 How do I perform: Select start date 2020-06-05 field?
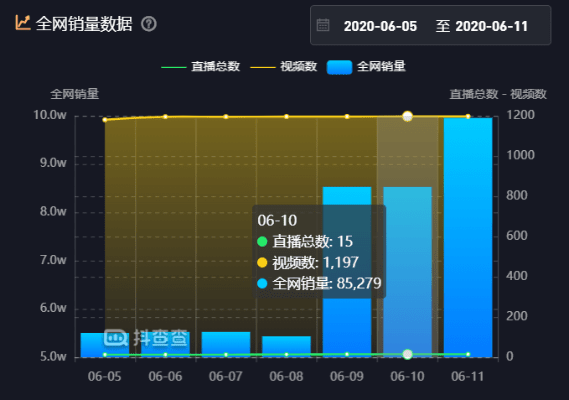point(380,26)
